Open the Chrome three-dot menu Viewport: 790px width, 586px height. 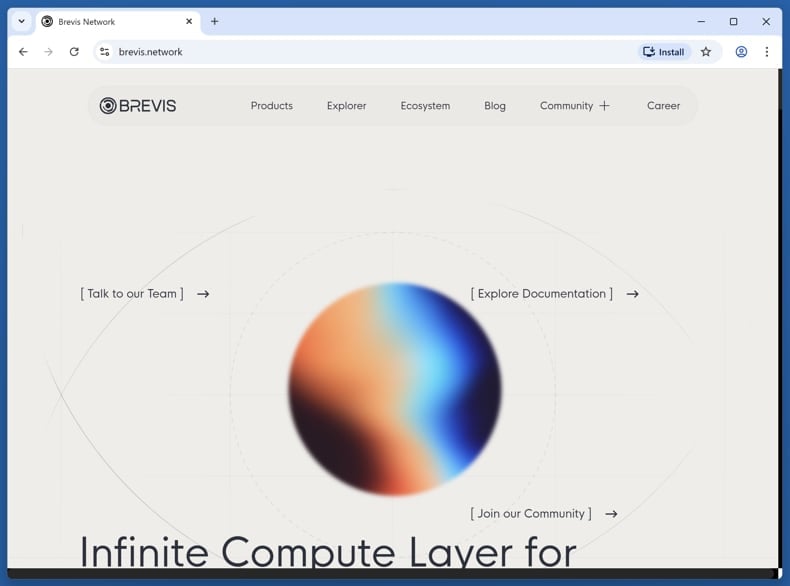pyautogui.click(x=767, y=52)
